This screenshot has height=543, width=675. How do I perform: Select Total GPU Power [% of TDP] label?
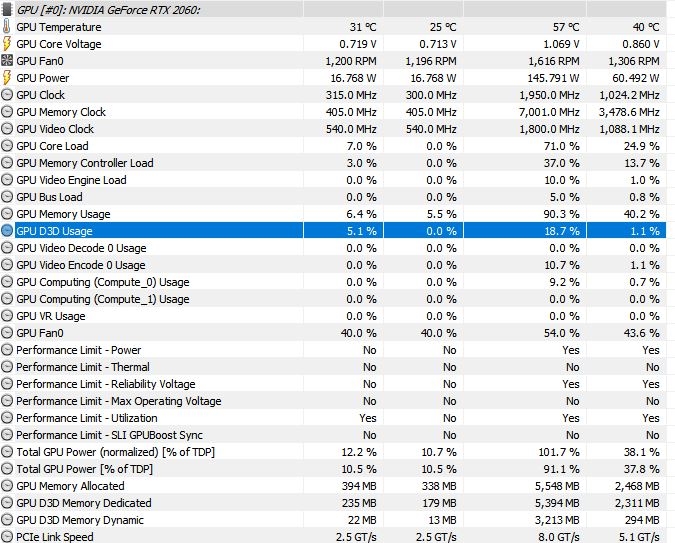pos(85,469)
